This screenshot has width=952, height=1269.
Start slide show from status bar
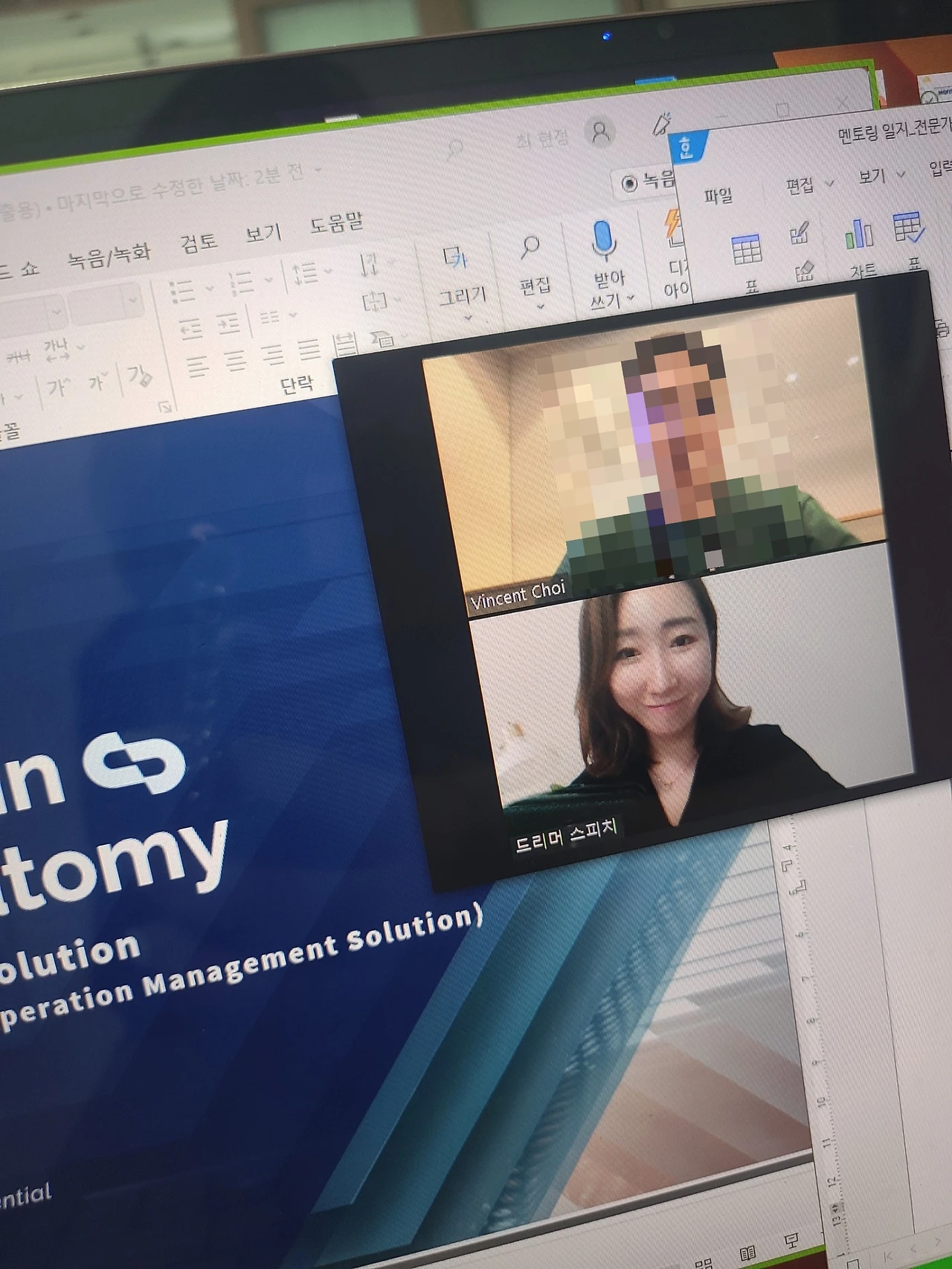[x=791, y=1240]
